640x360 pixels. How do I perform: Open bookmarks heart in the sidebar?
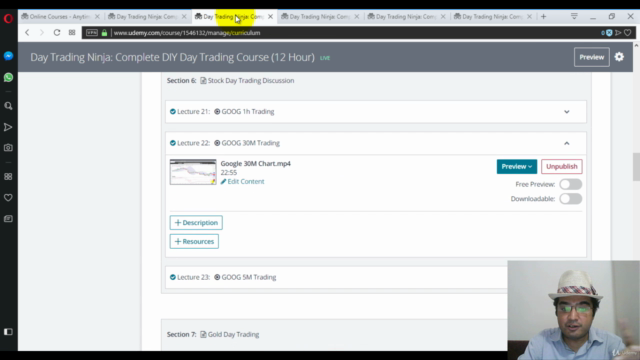(8, 198)
